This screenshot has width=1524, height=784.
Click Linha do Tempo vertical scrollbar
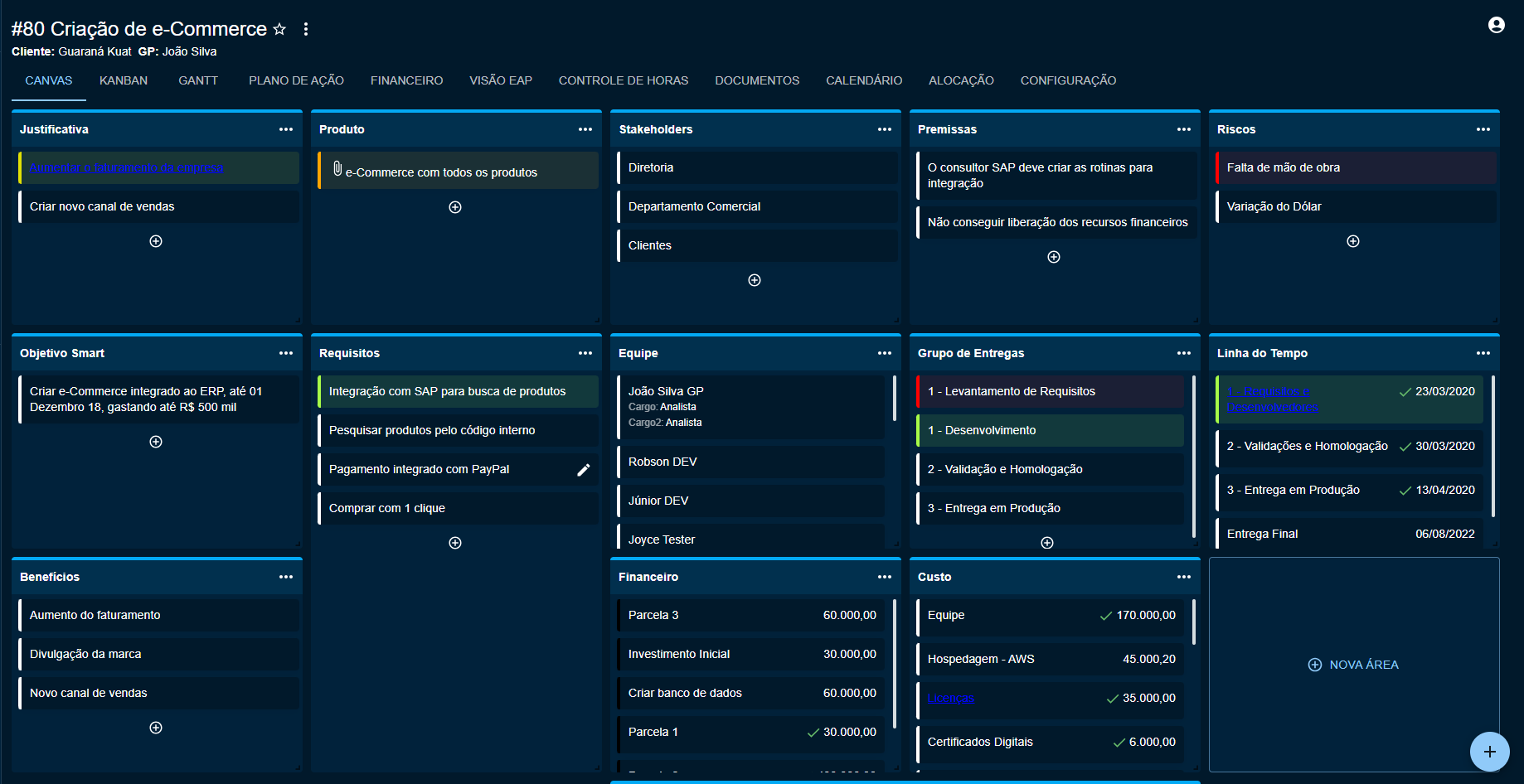[x=1493, y=446]
